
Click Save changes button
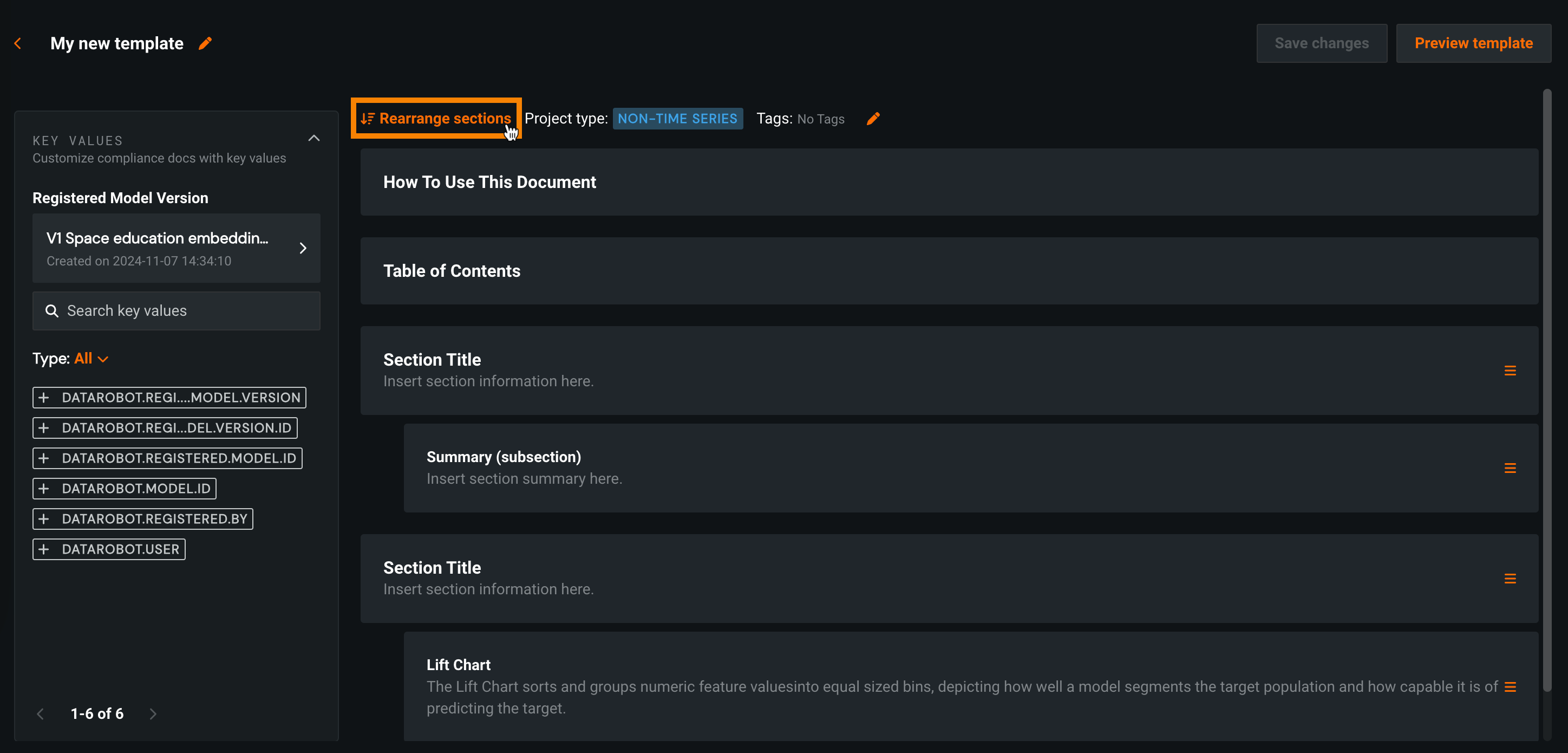1322,43
